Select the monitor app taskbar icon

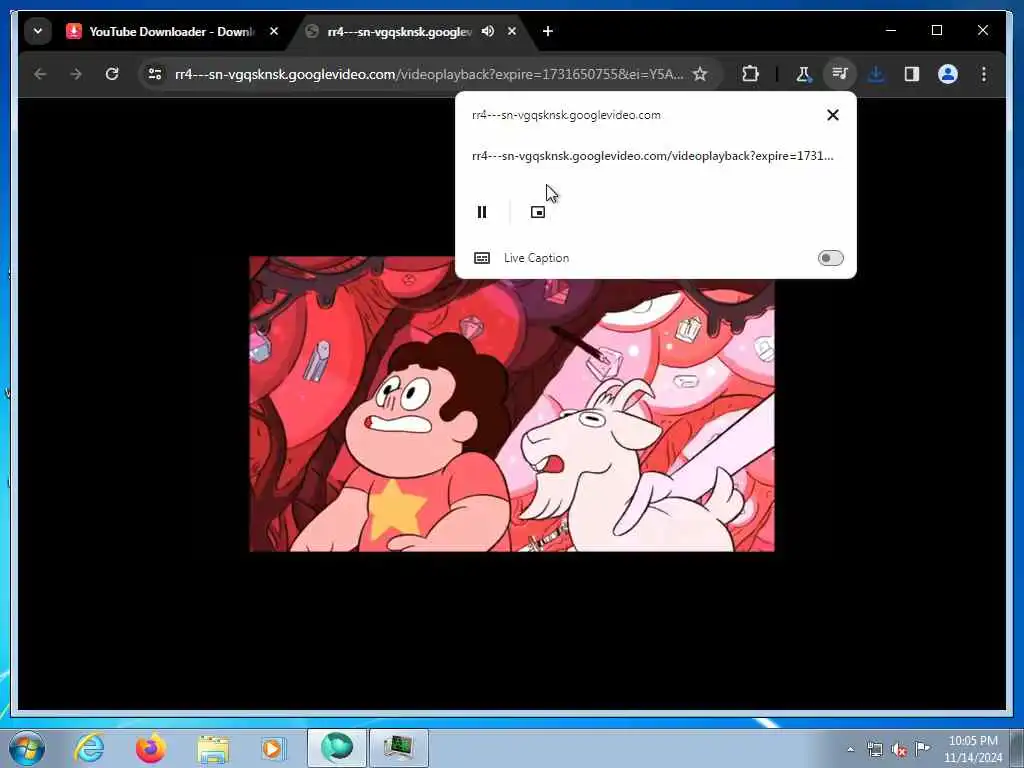click(x=398, y=748)
